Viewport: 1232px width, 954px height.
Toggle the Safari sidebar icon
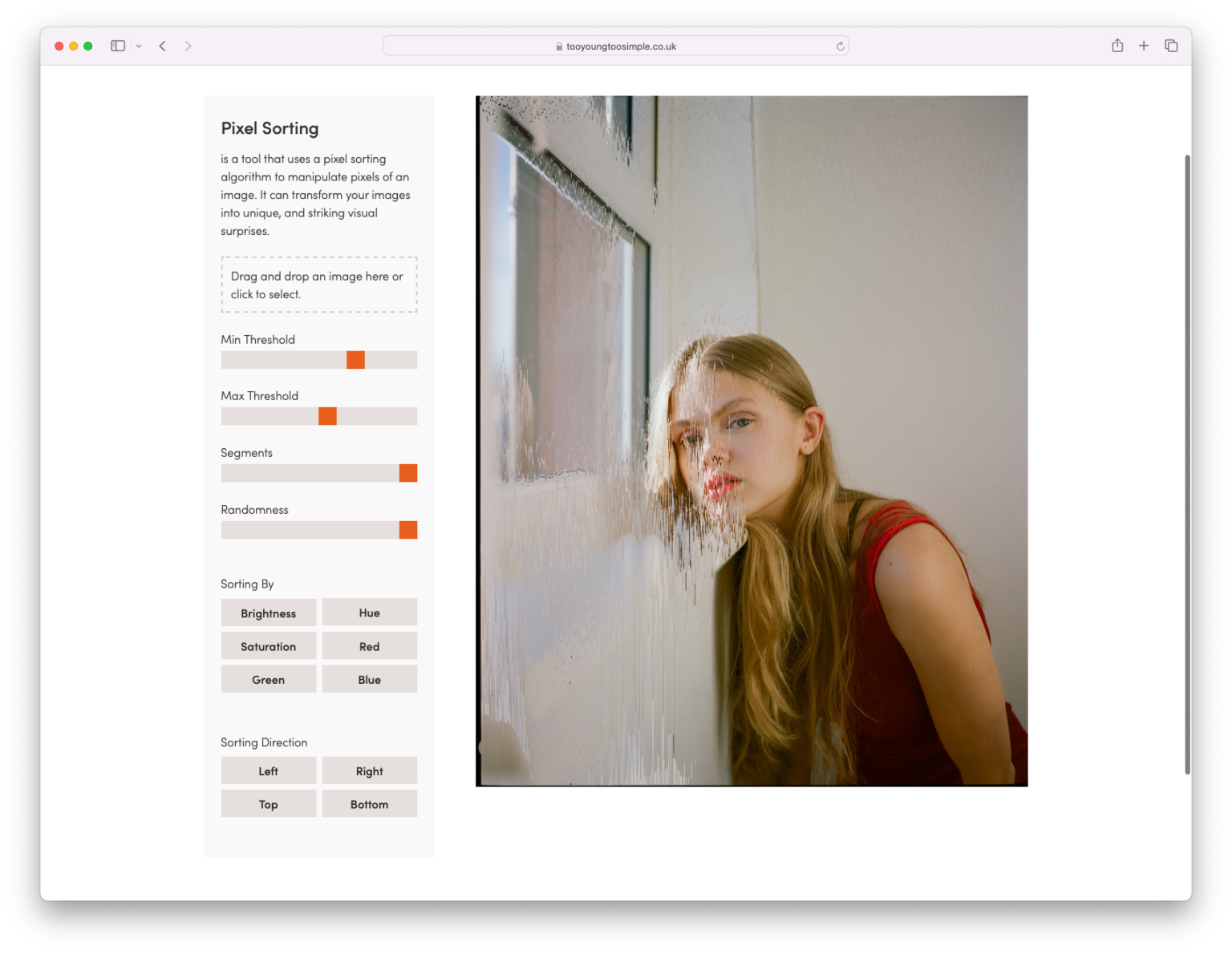118,46
